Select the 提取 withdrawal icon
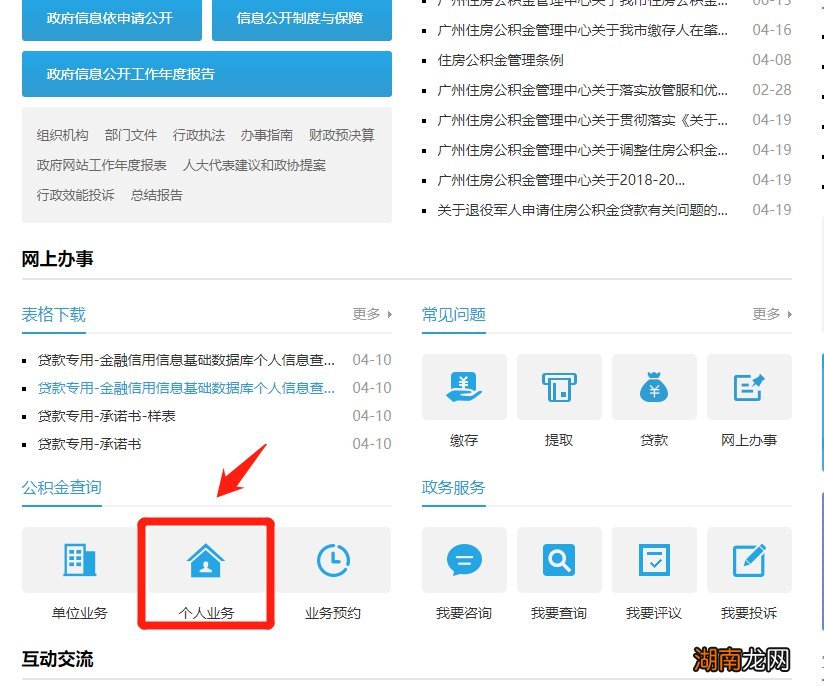The image size is (824, 686). click(558, 387)
